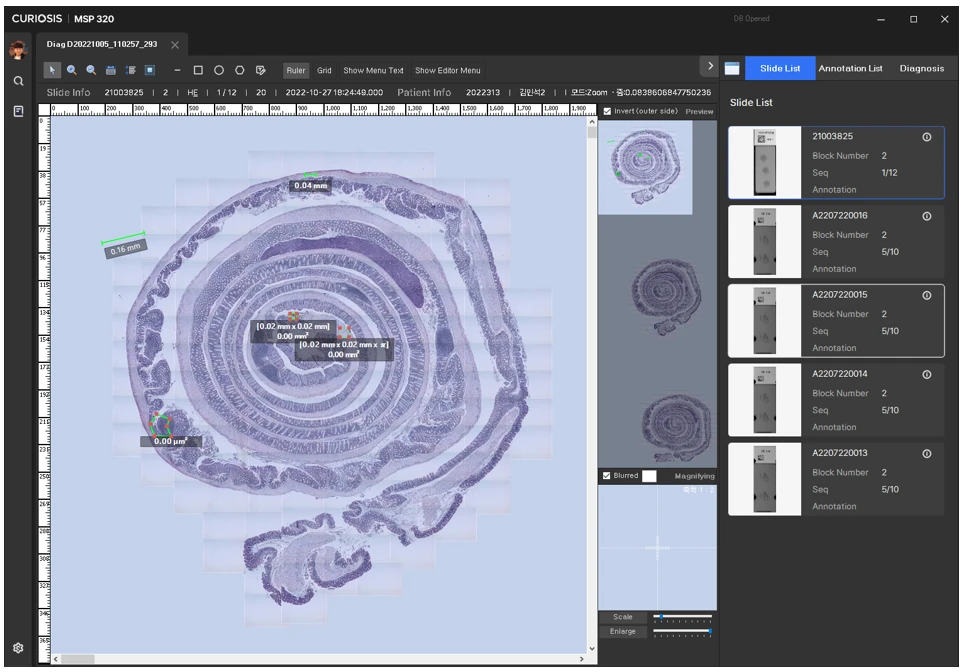964x672 pixels.
Task: Open info icon for slide A2207220014
Action: tap(926, 374)
